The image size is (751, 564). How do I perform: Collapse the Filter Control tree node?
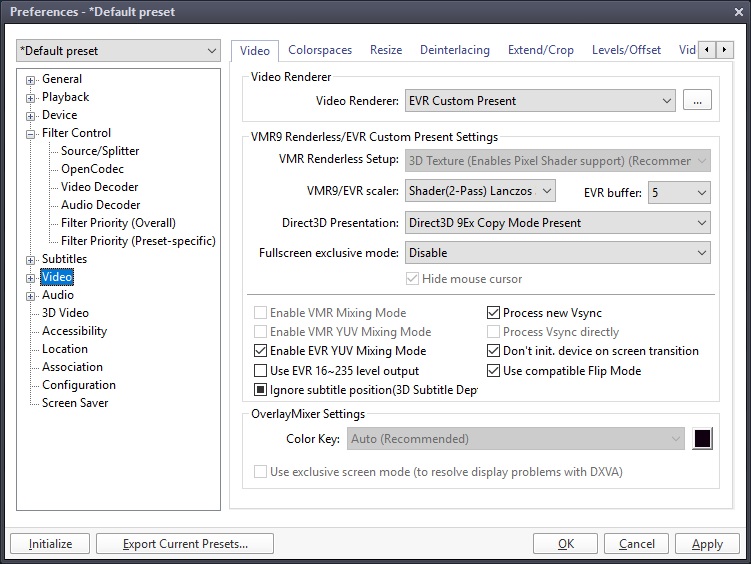coord(31,134)
